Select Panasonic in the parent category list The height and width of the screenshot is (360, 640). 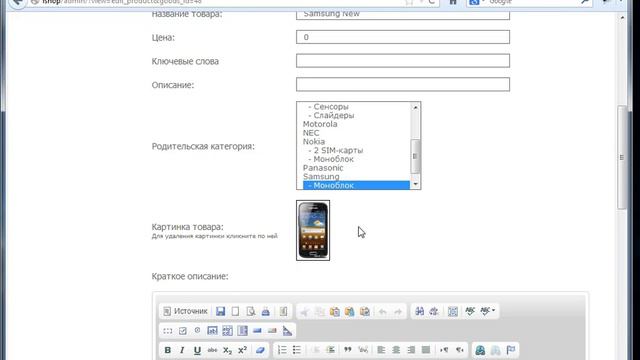[x=323, y=168]
